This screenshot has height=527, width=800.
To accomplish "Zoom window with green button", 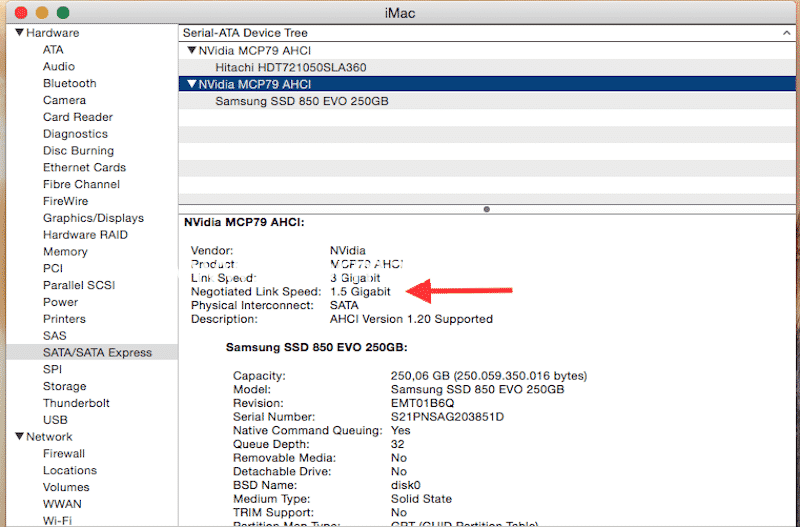I will pos(63,13).
